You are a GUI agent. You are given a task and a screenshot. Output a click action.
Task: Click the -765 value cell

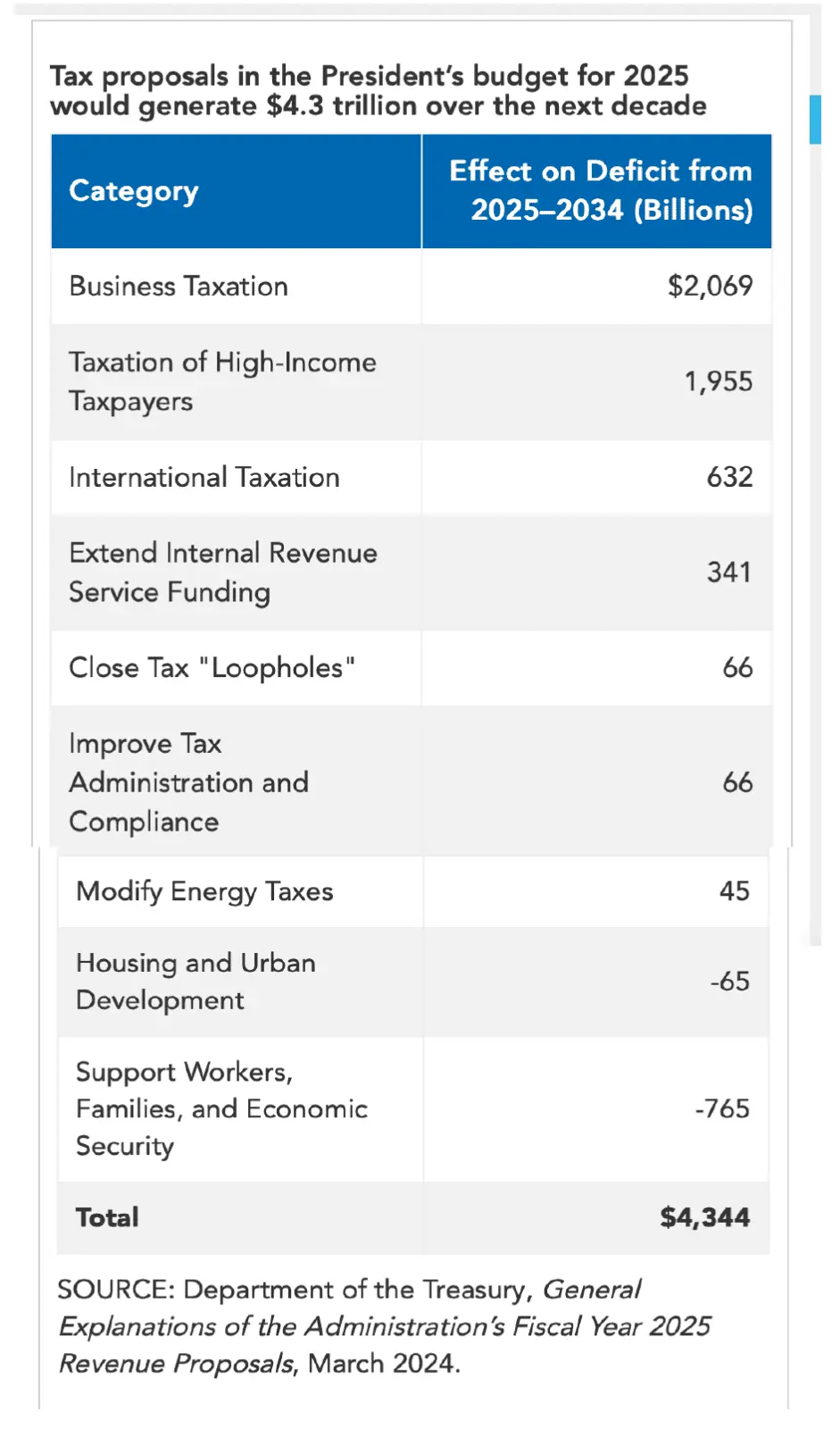[722, 1108]
